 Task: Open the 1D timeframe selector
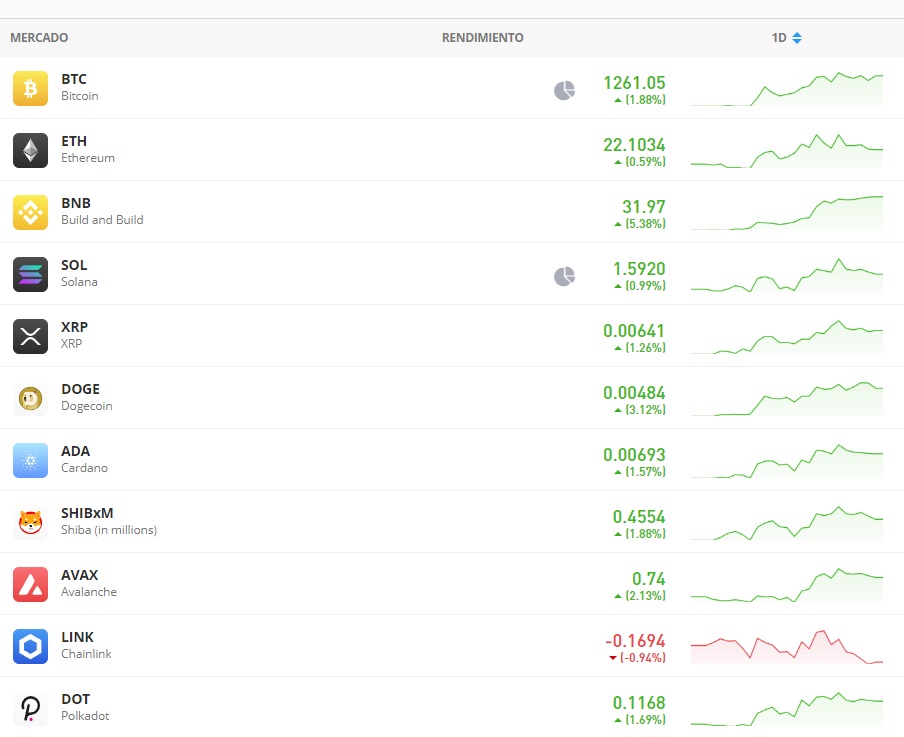(778, 37)
